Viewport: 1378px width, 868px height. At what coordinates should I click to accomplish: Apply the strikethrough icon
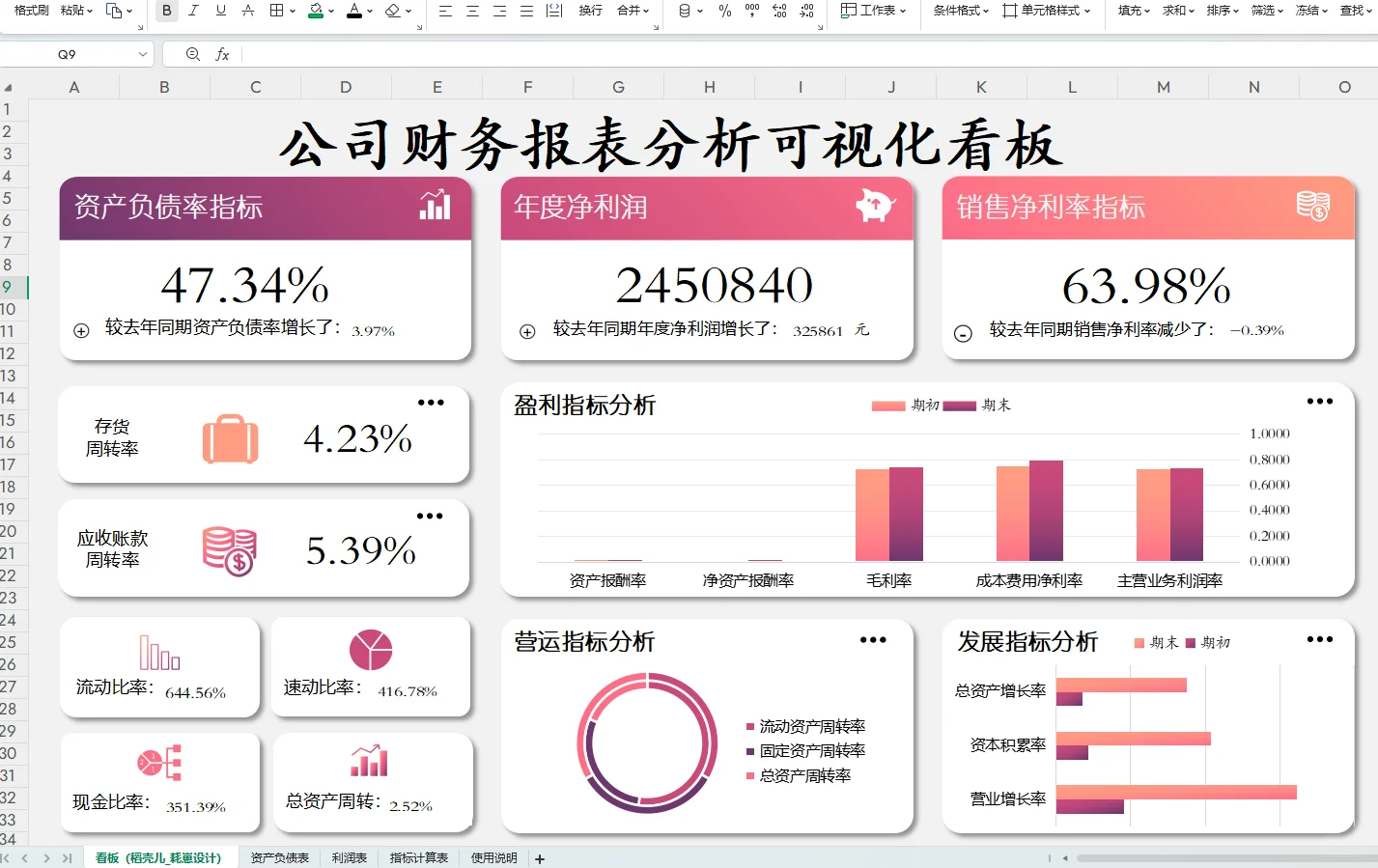[x=248, y=13]
